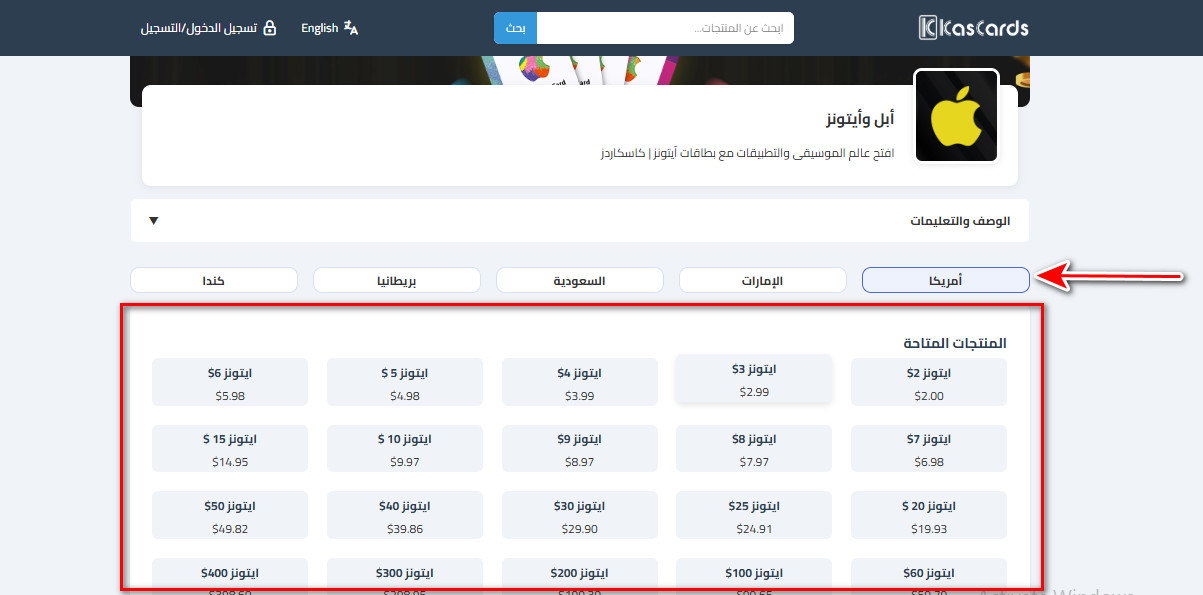
Task: Switch to the الإمارات country tab
Action: [762, 280]
